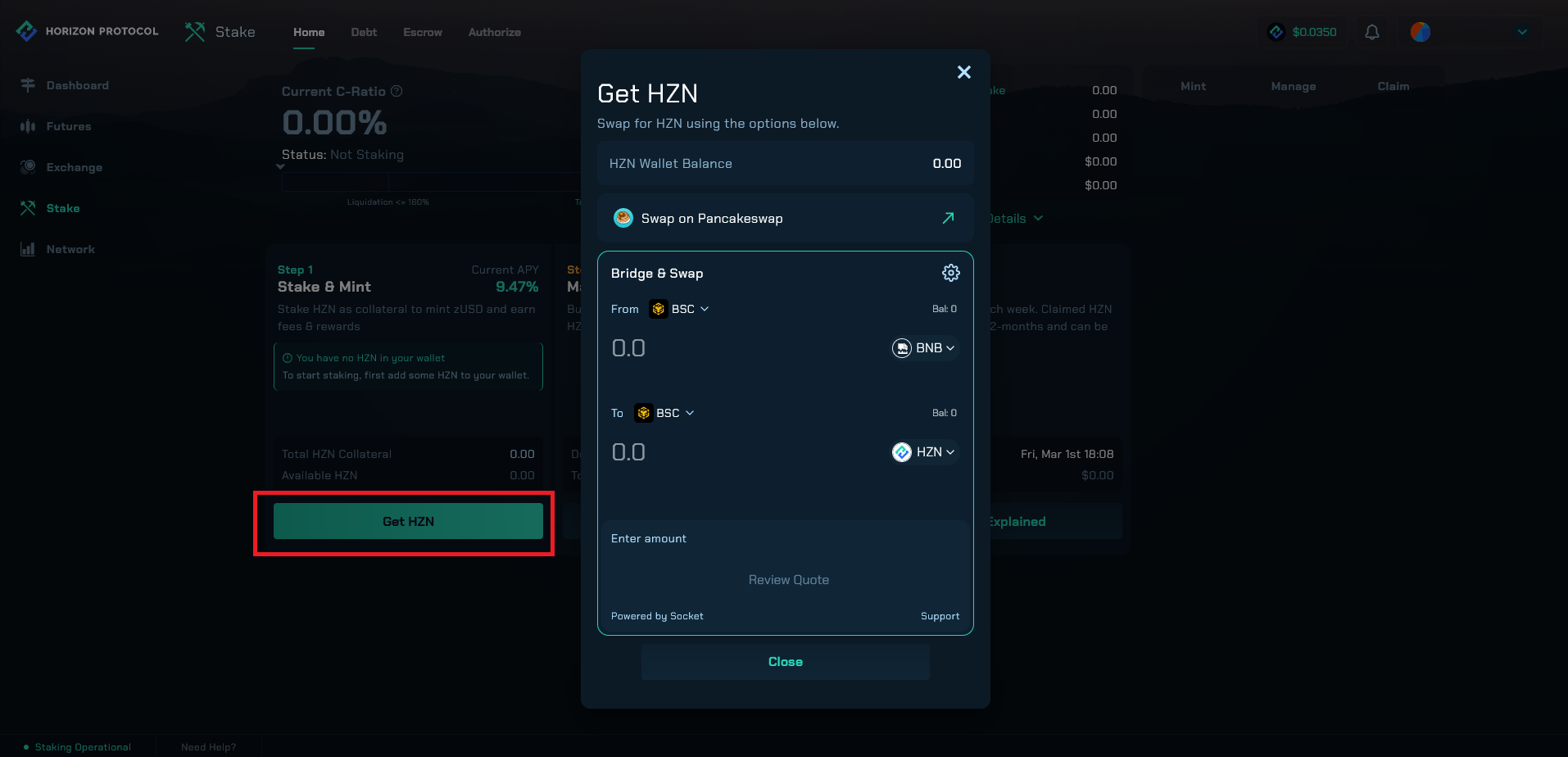Open the HZN token selector
The width and height of the screenshot is (1568, 757).
tap(923, 452)
